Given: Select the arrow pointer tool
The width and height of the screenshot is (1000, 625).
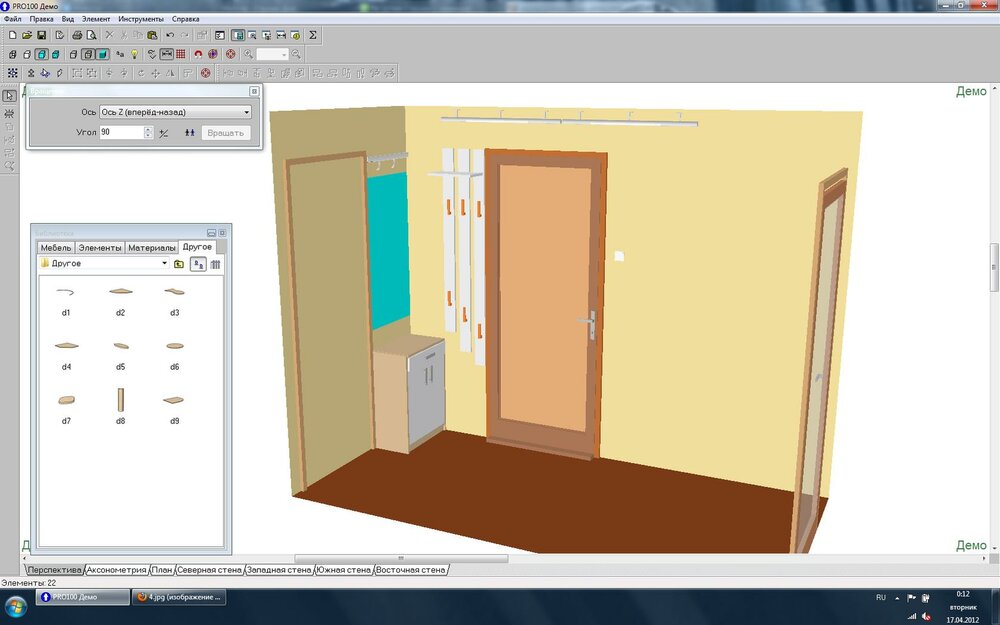Looking at the screenshot, I should 9,96.
